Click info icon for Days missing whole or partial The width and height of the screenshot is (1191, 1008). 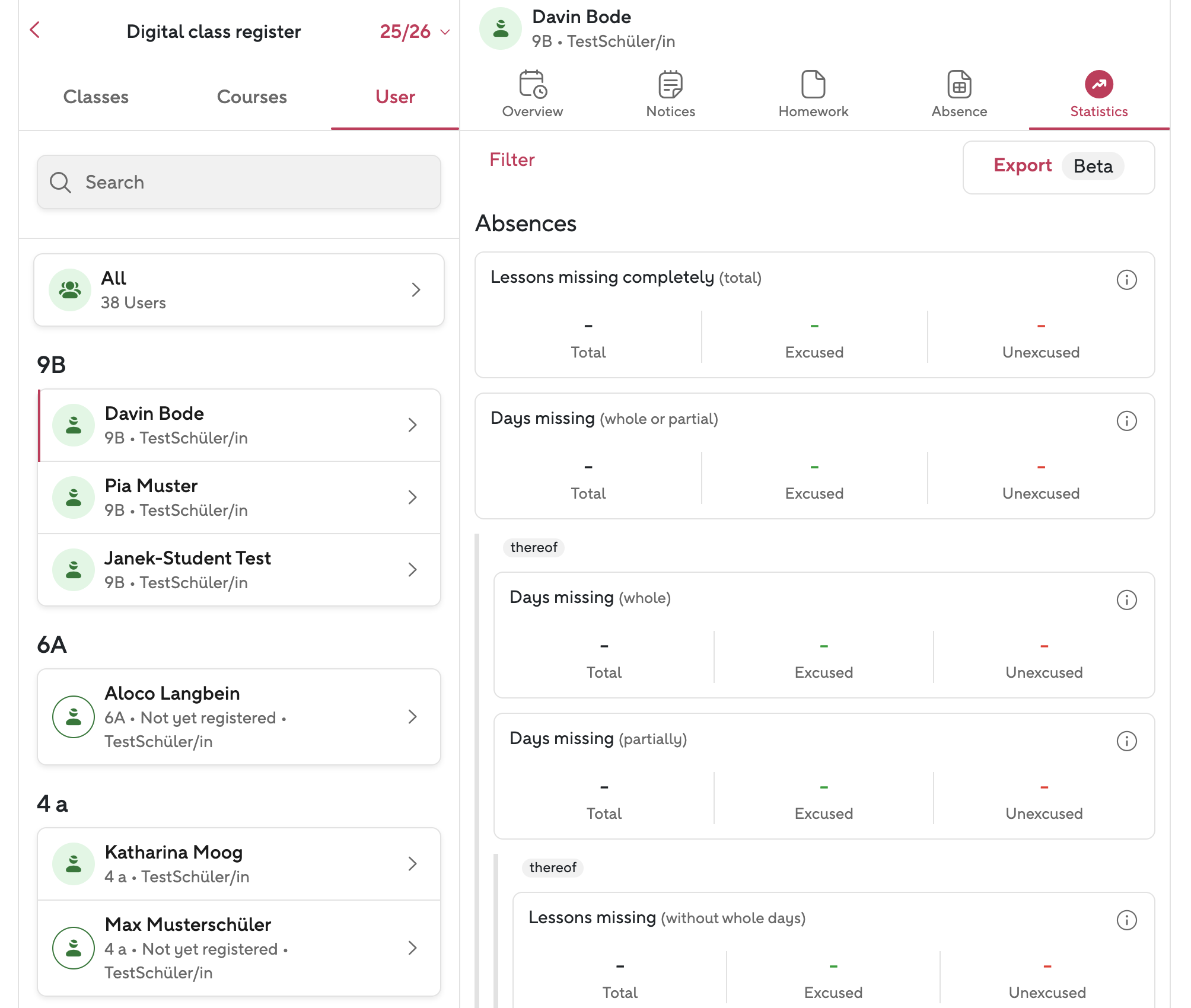[x=1126, y=421]
